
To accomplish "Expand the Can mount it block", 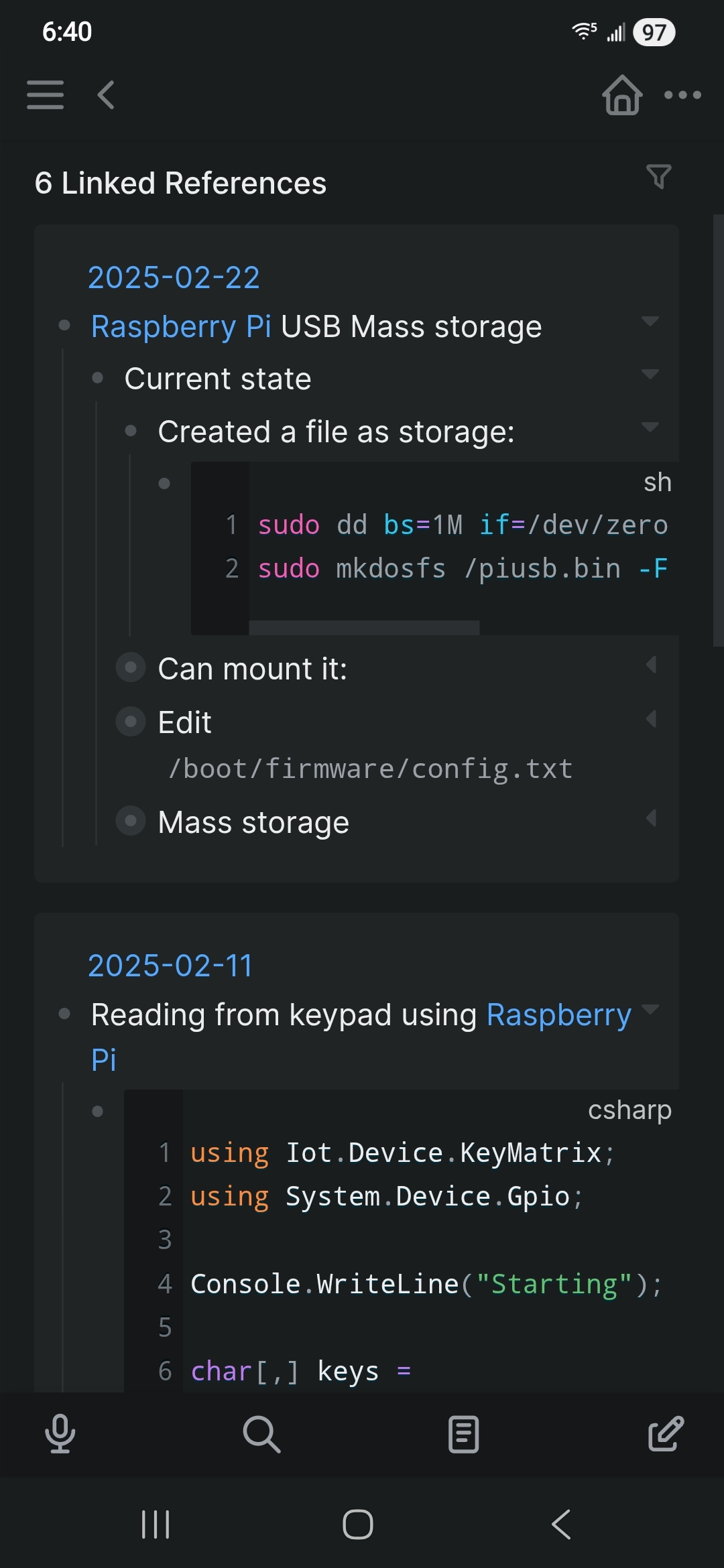I will click(x=650, y=665).
